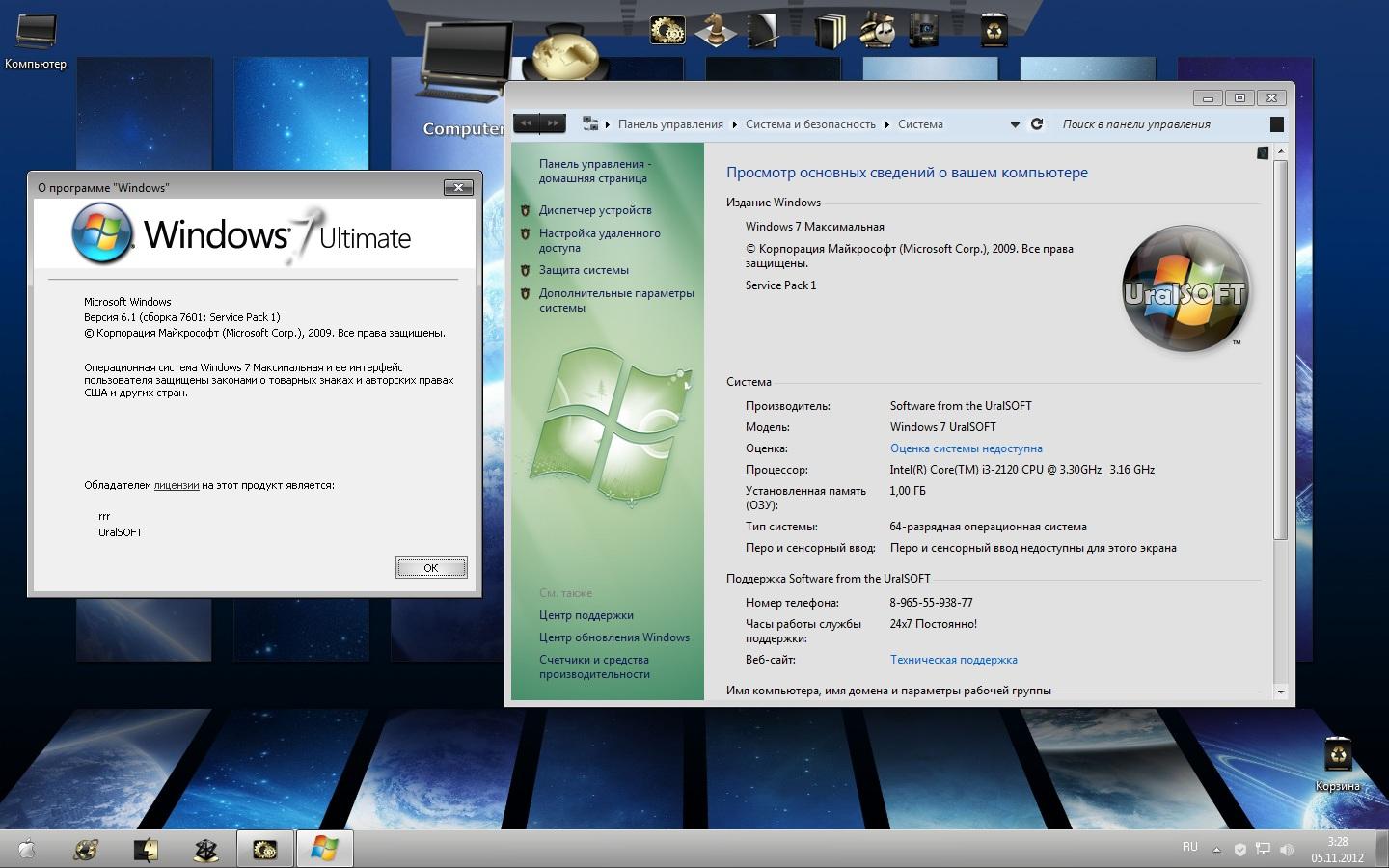1389x868 pixels.
Task: Maximize the System window
Action: [x=1240, y=97]
